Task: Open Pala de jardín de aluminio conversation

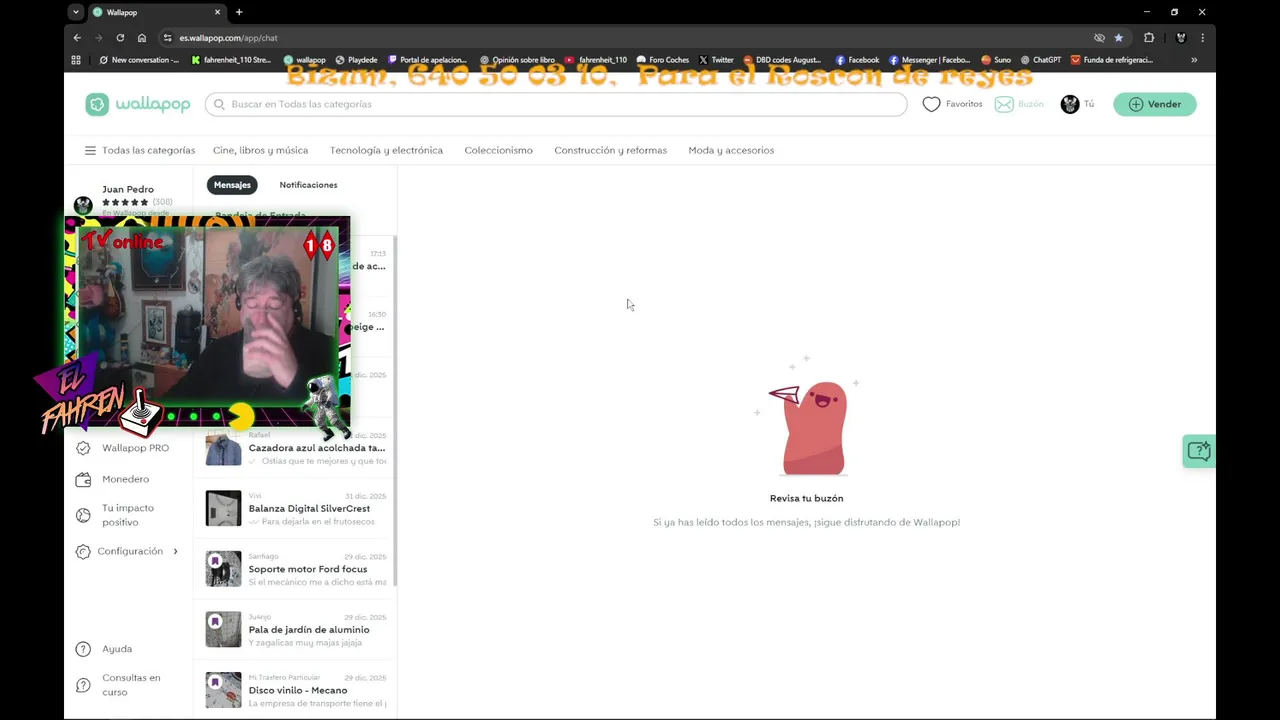Action: (295, 629)
